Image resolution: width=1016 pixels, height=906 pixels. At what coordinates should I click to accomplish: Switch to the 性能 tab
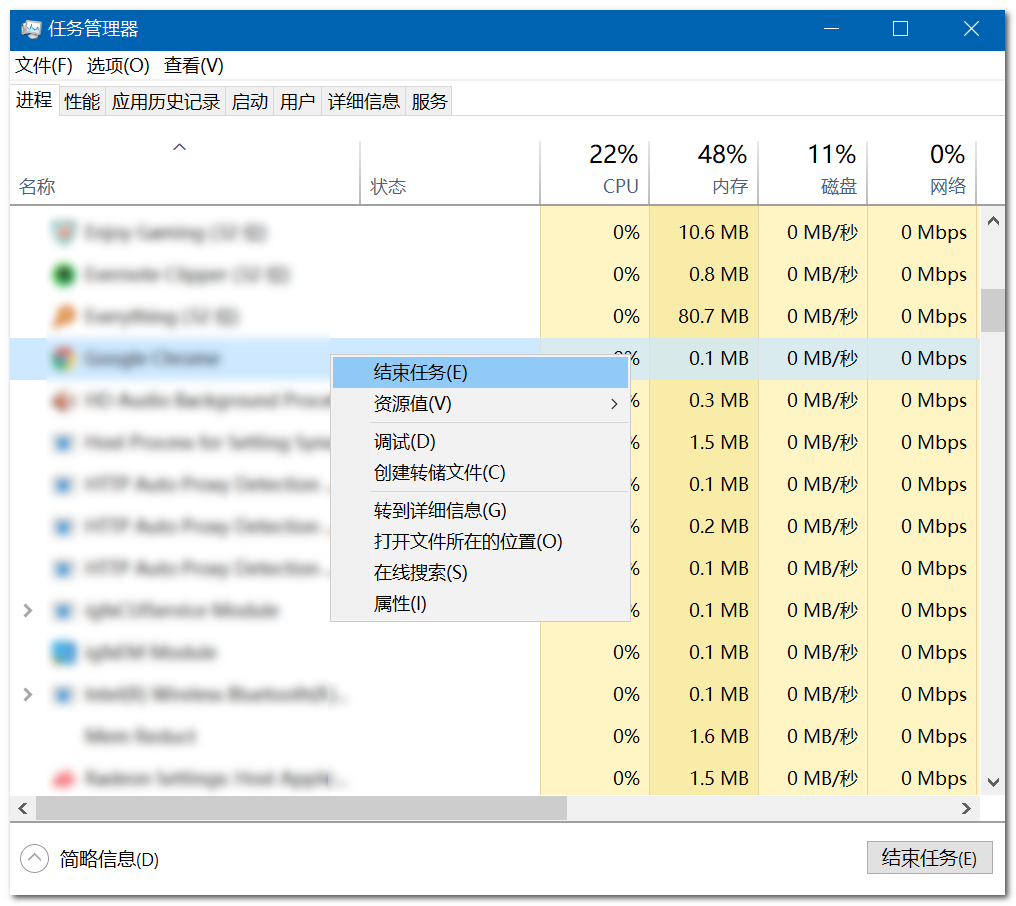82,101
